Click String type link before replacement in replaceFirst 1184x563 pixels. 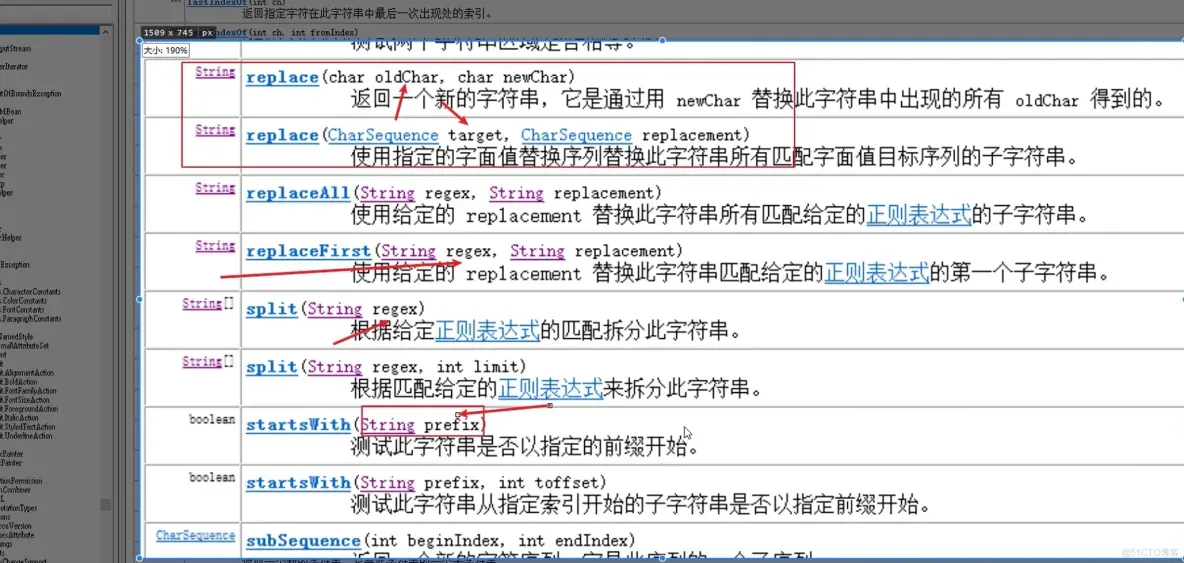pos(538,251)
